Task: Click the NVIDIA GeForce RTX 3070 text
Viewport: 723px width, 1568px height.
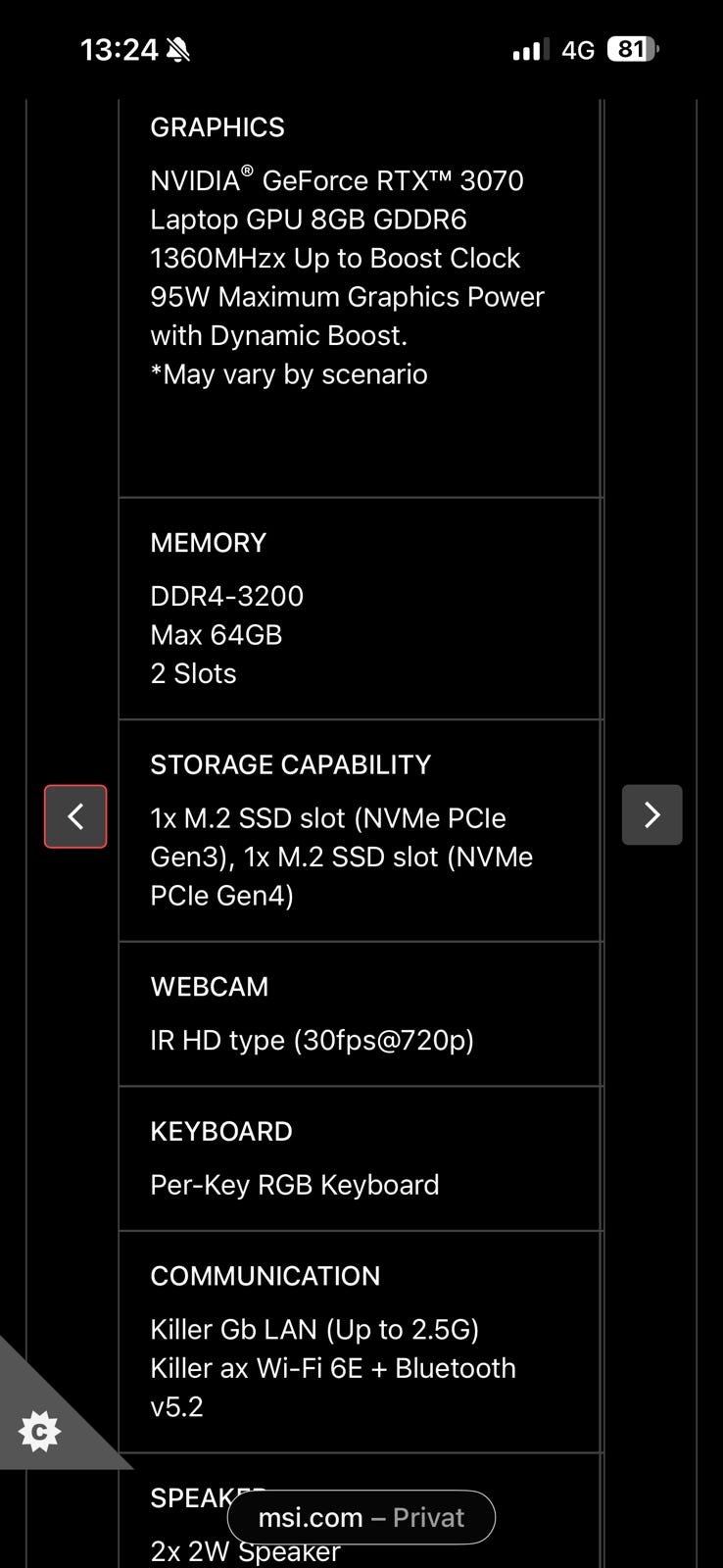Action: [x=337, y=181]
